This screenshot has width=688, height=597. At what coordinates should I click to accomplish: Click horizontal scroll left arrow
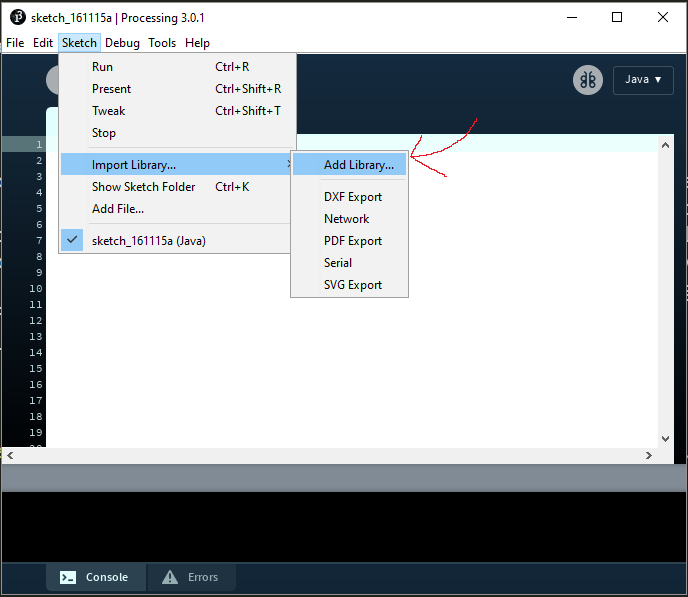[10, 455]
